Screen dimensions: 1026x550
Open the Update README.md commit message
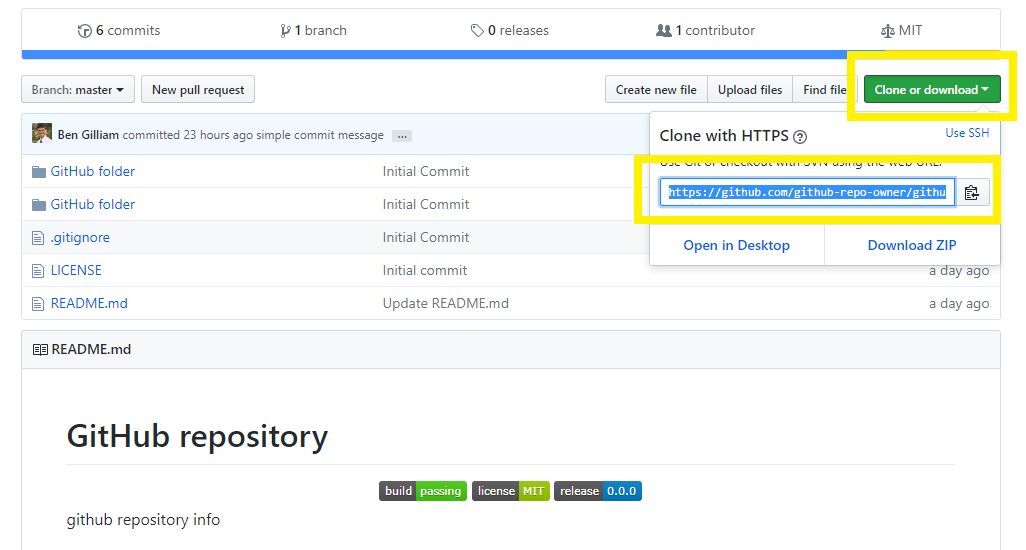click(446, 303)
